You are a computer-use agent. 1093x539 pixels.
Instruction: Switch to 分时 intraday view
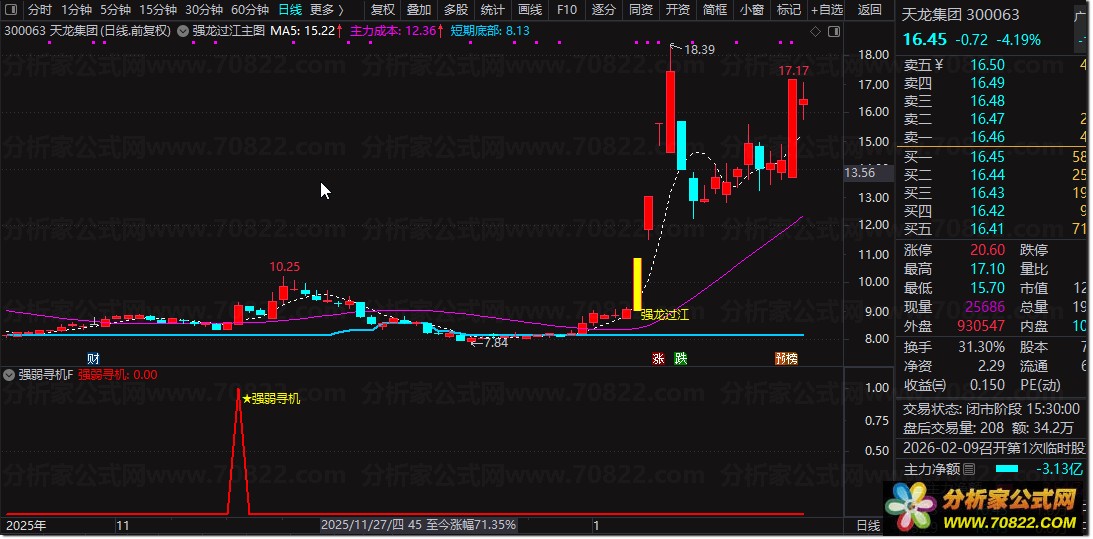(40, 10)
